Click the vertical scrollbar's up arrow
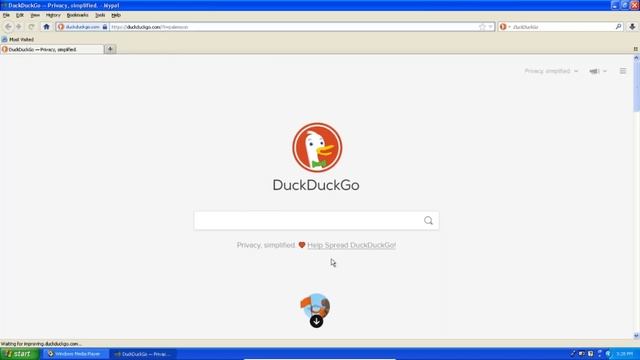Image resolution: width=640 pixels, height=360 pixels. (636, 58)
